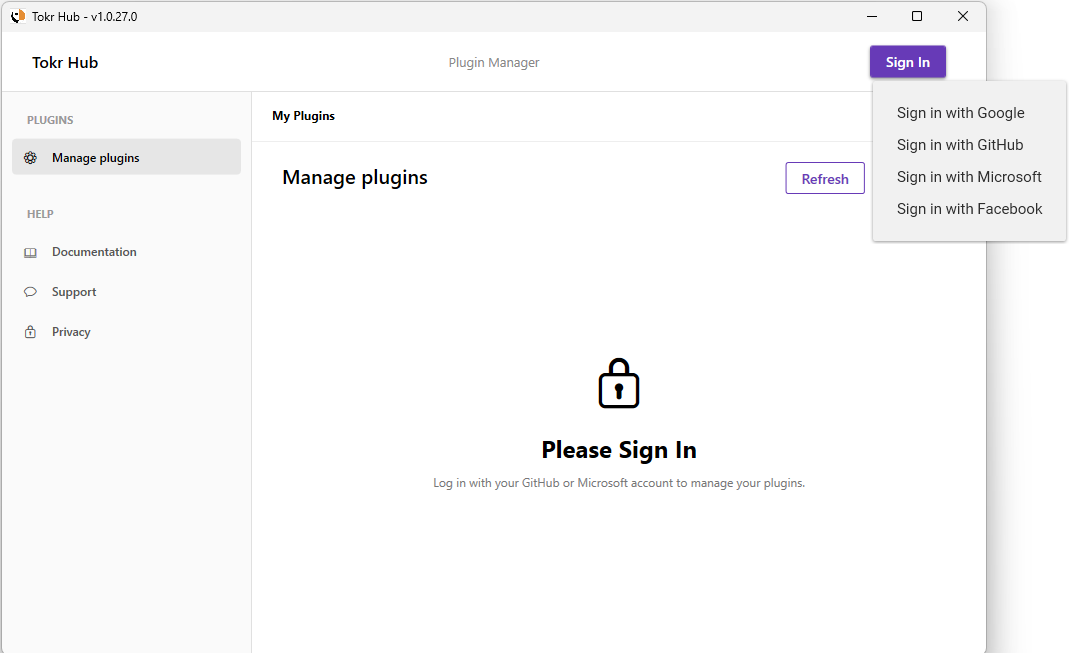Select Manage plugins in the sidebar
The height and width of the screenshot is (653, 1072).
(95, 157)
